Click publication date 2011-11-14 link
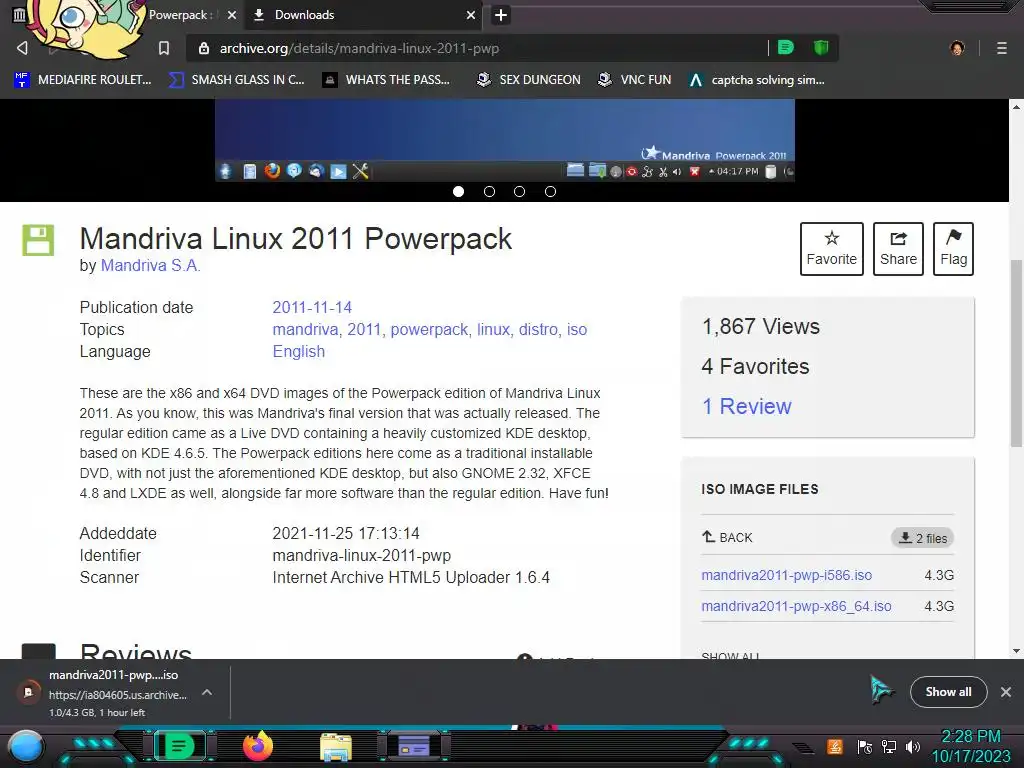 coord(312,308)
